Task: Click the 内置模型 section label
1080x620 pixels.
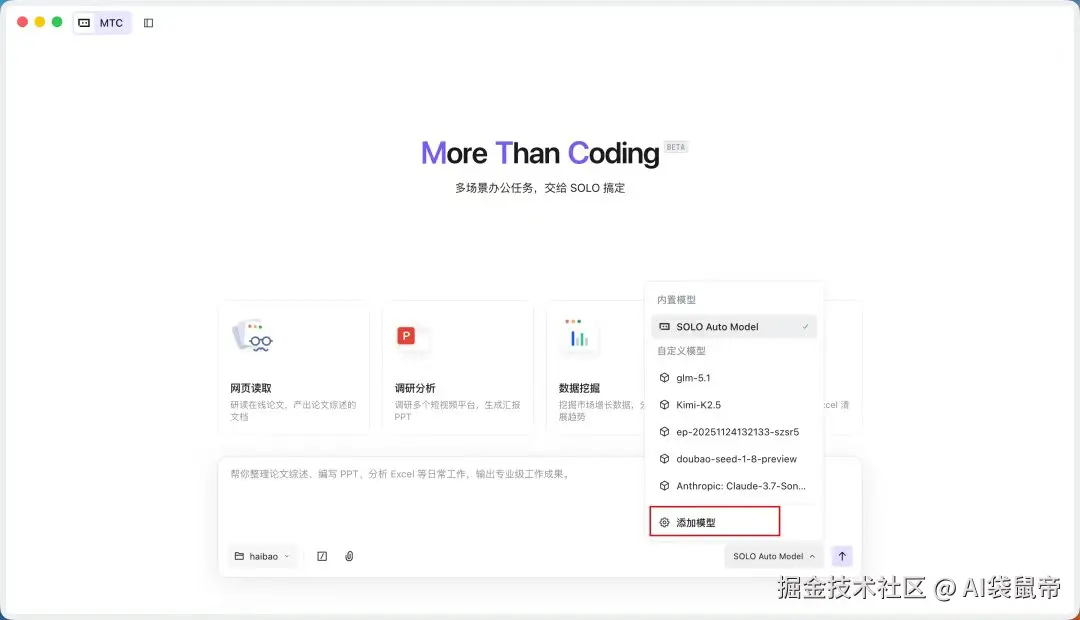Action: tap(676, 300)
